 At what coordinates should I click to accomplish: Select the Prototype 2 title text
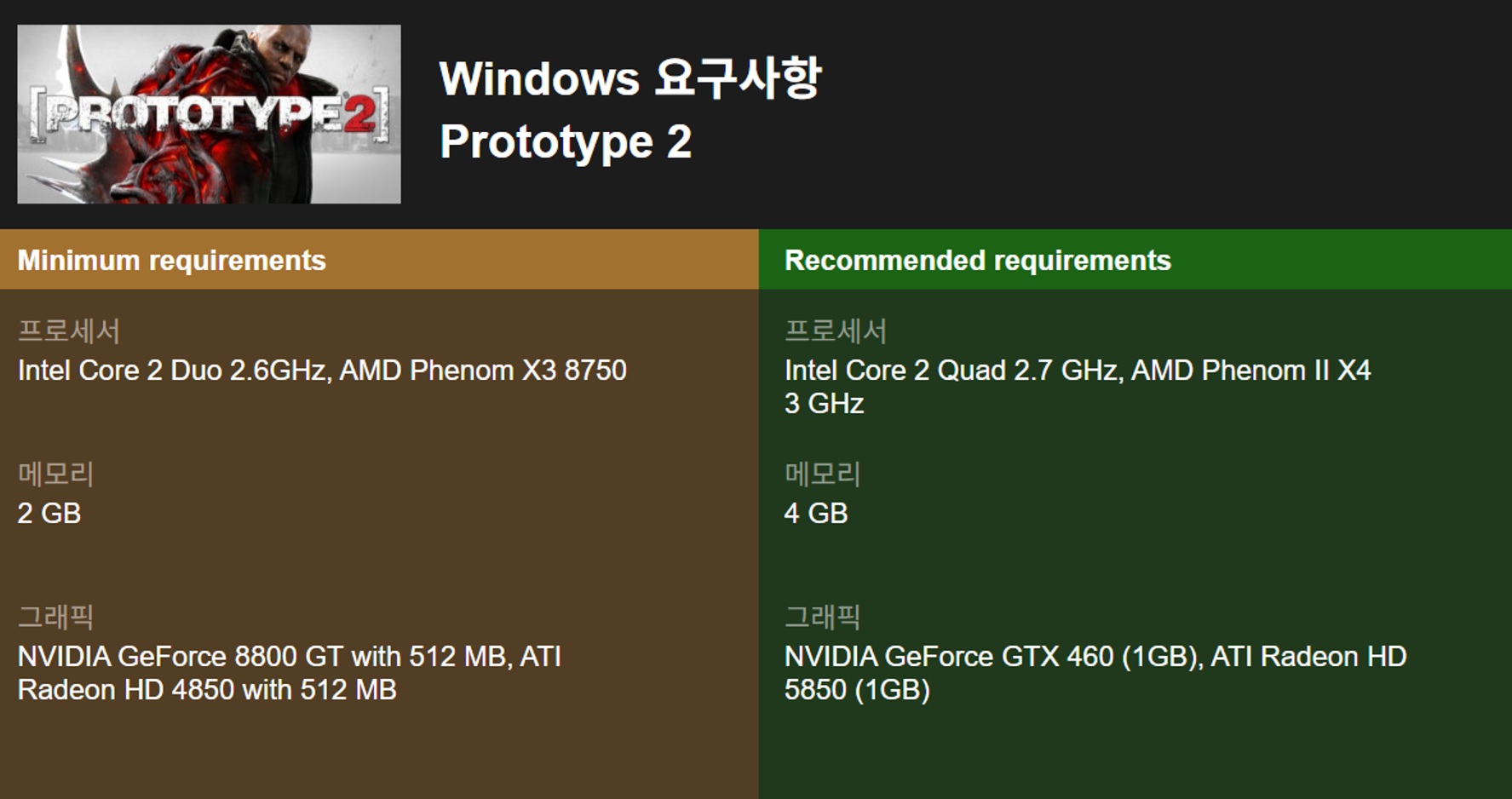(566, 141)
